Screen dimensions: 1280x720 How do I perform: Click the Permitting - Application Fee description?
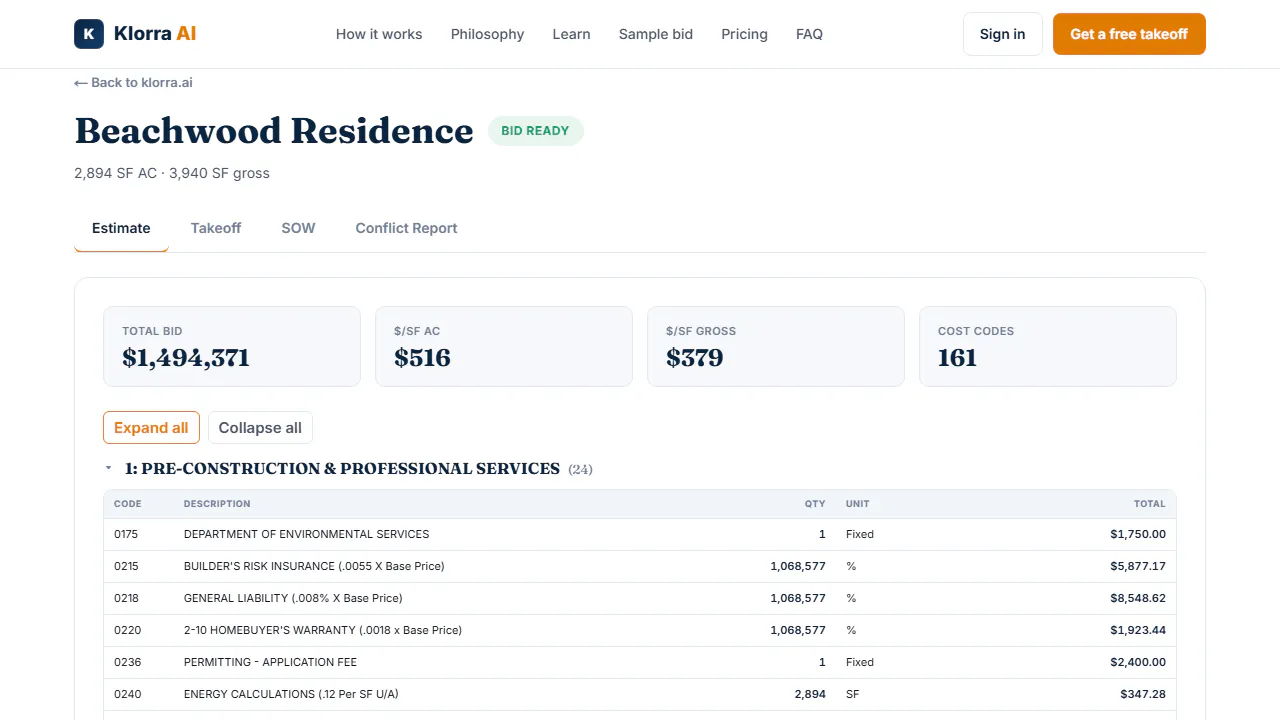click(270, 662)
